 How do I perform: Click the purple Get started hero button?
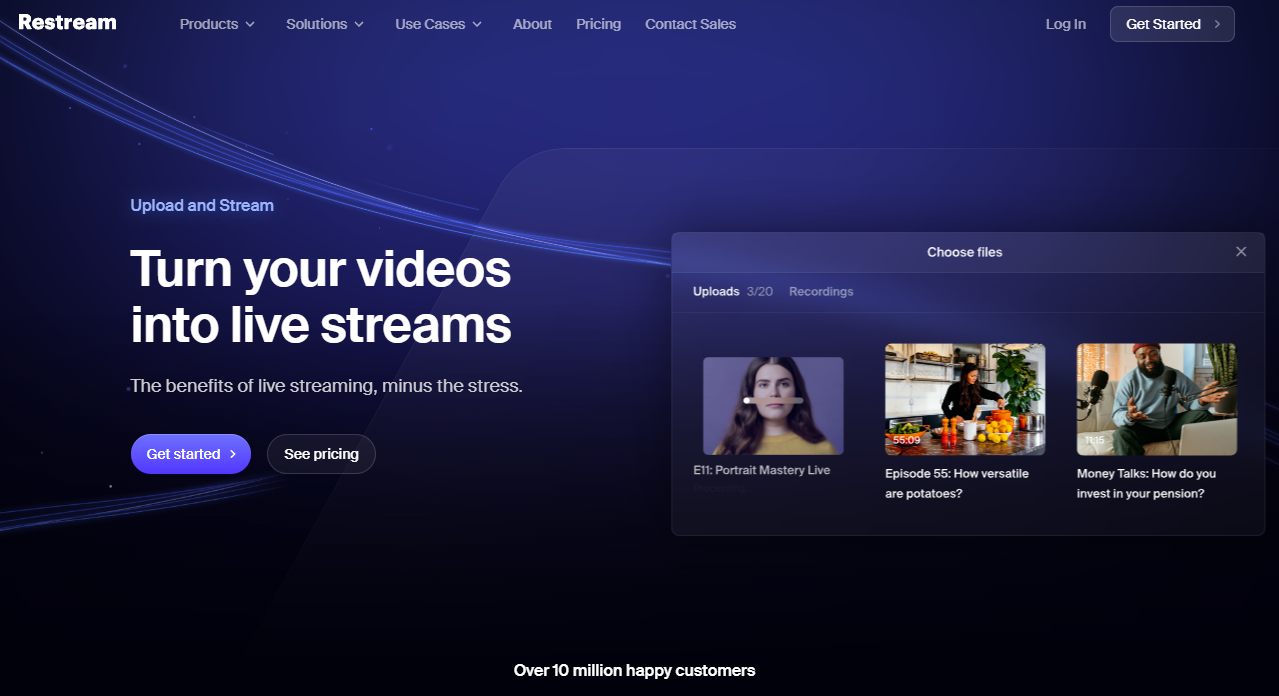pyautogui.click(x=190, y=454)
